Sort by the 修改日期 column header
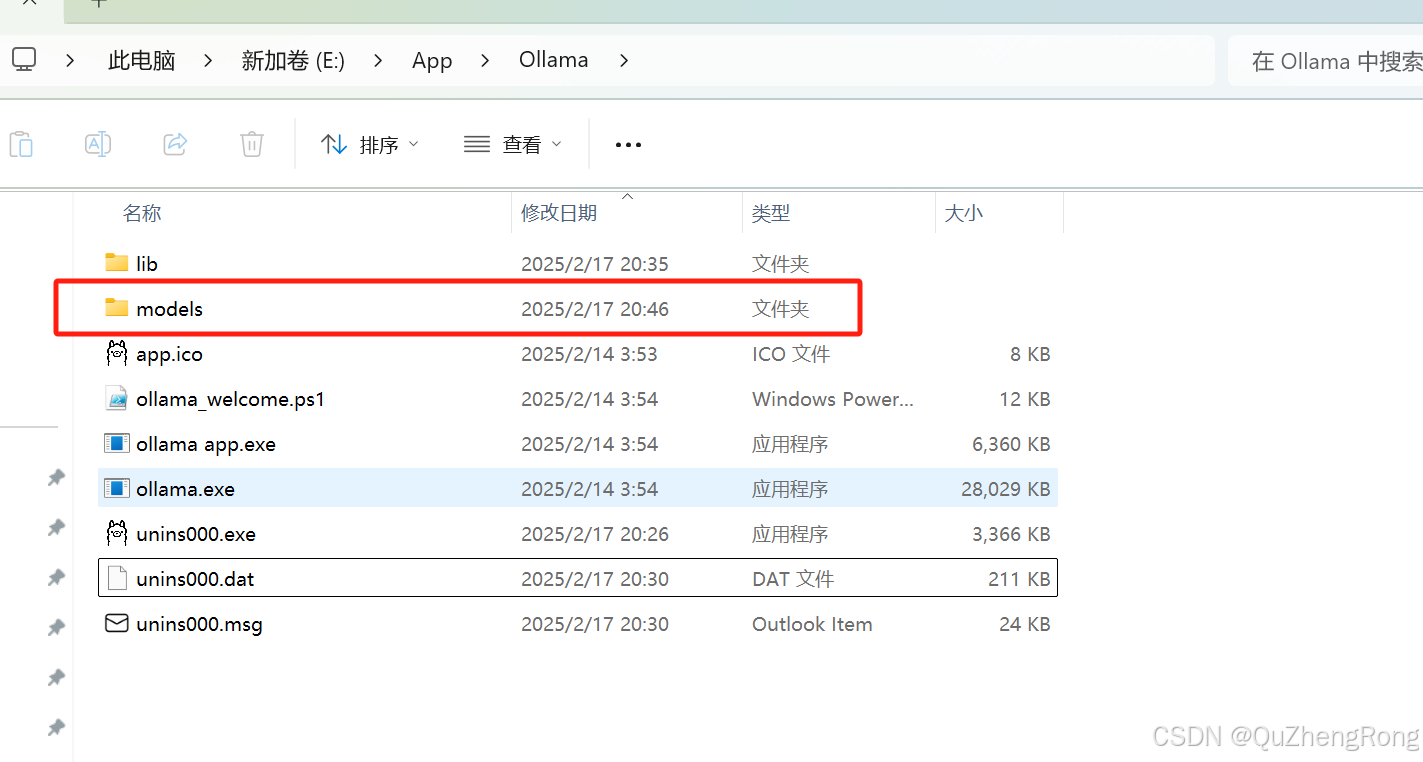 click(559, 213)
